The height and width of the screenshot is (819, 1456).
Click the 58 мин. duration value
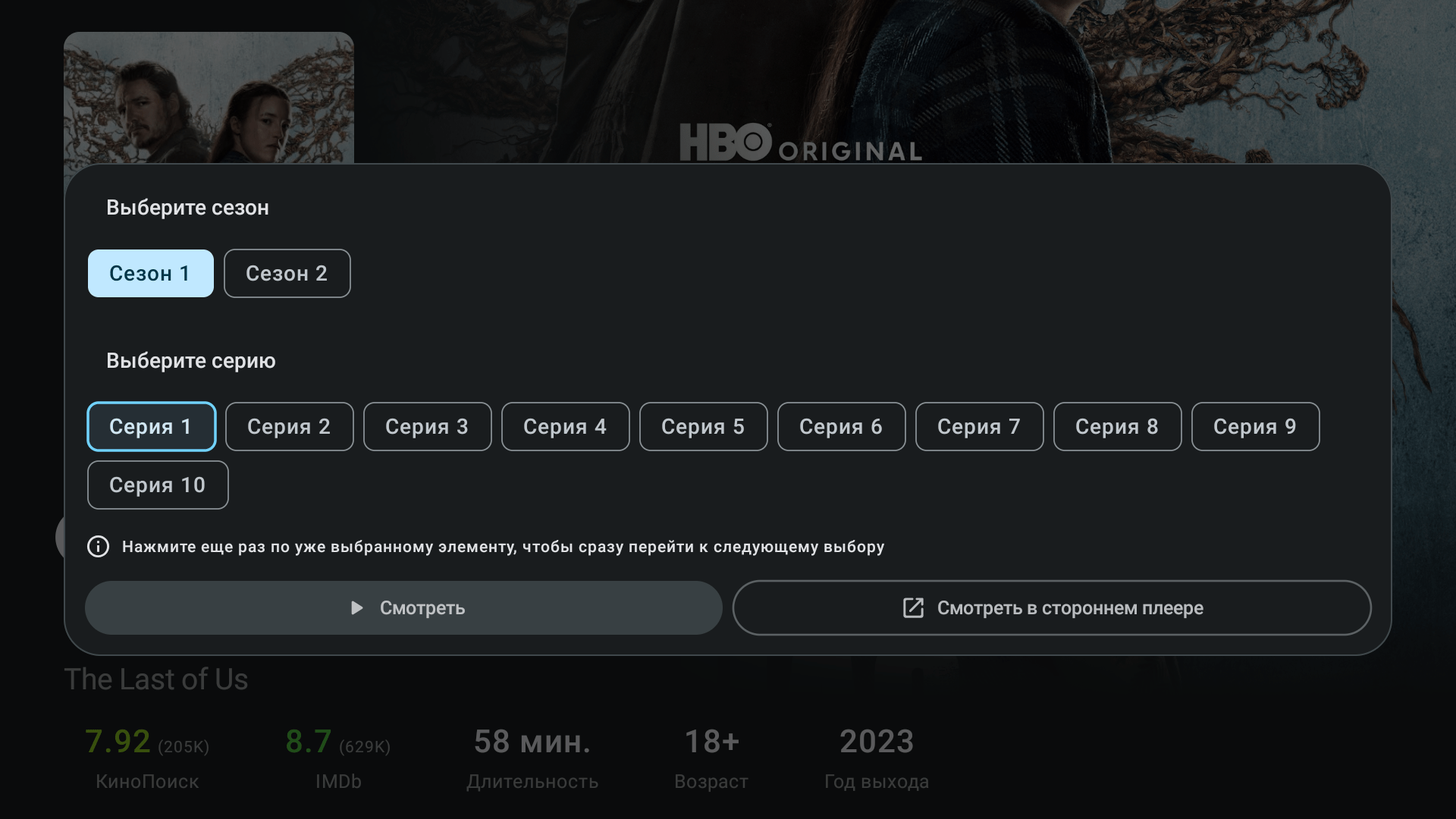click(x=532, y=742)
